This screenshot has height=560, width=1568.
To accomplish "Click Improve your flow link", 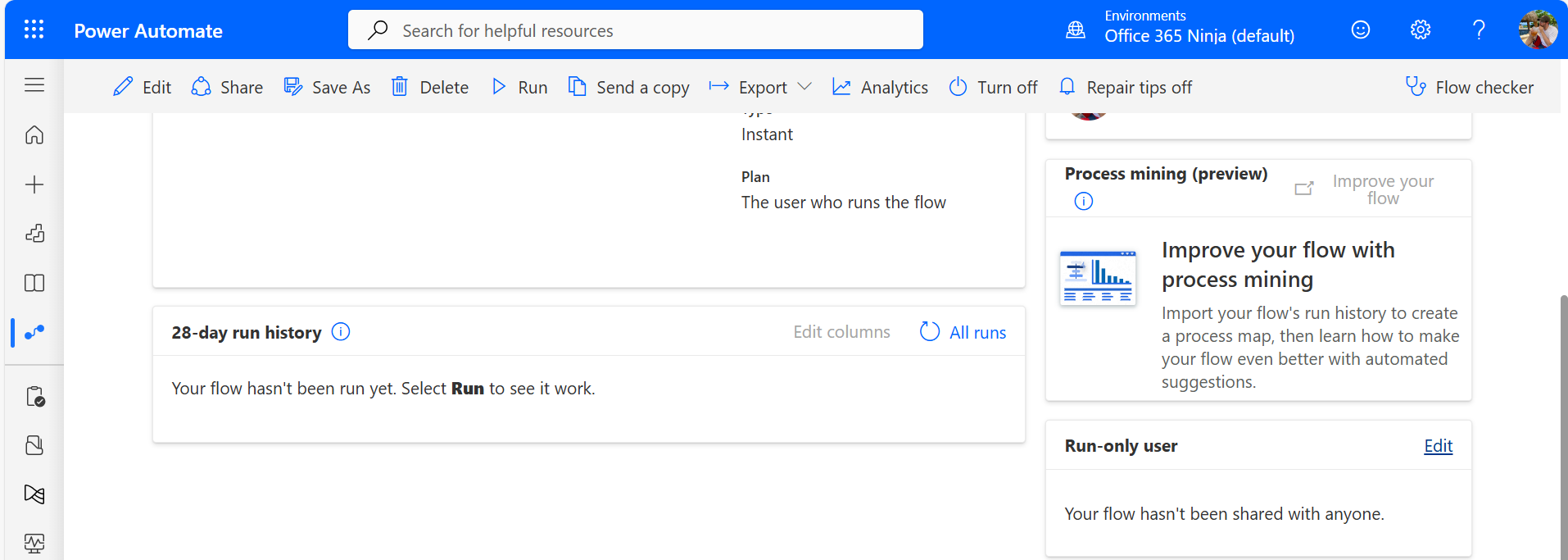I will (x=1365, y=189).
